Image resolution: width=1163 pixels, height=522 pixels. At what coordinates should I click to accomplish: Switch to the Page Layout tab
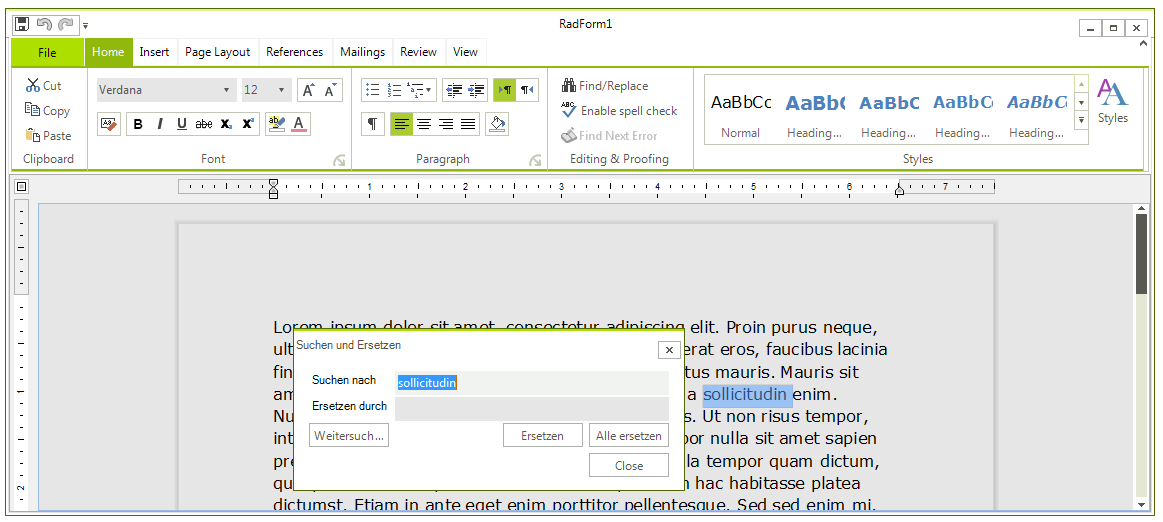coord(217,52)
